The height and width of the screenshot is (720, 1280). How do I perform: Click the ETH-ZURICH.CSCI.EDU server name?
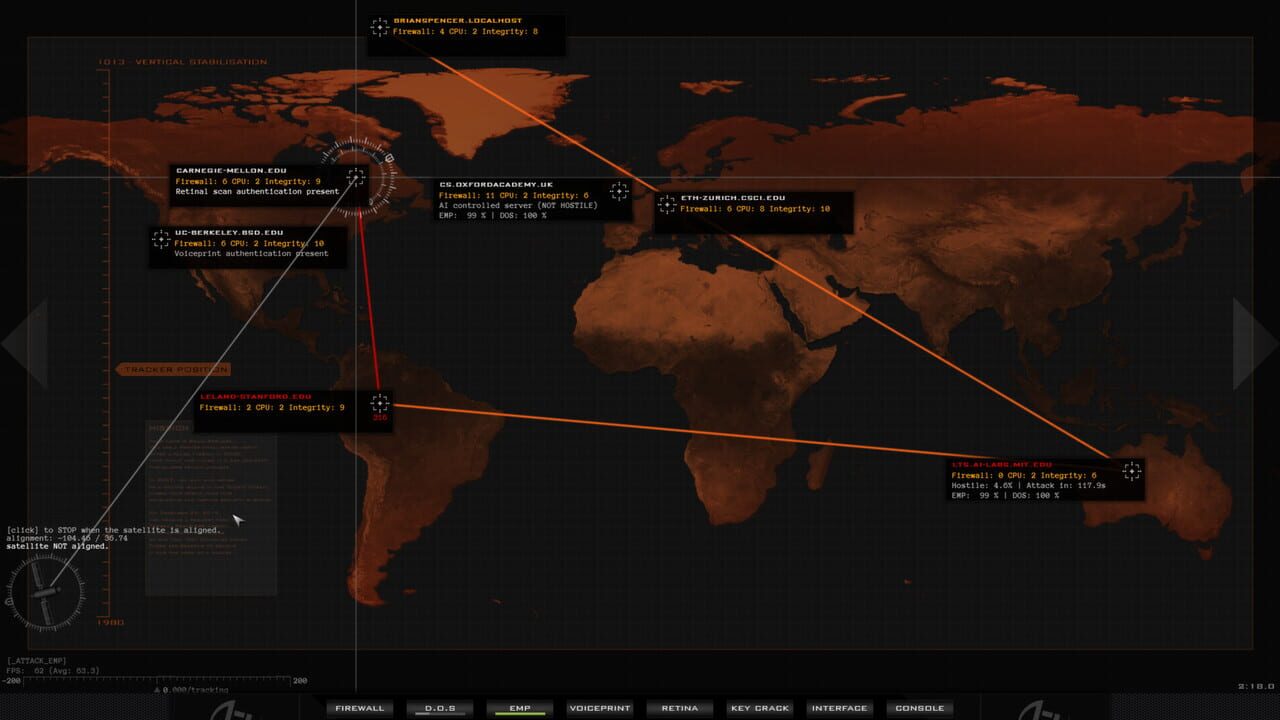(x=733, y=198)
